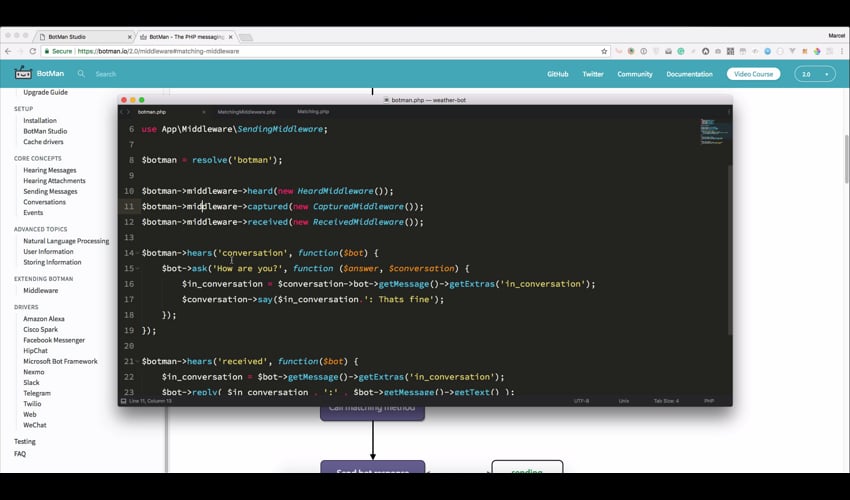Click the green circular extension icon in Chrome toolbar
The width and height of the screenshot is (850, 500).
click(x=680, y=51)
